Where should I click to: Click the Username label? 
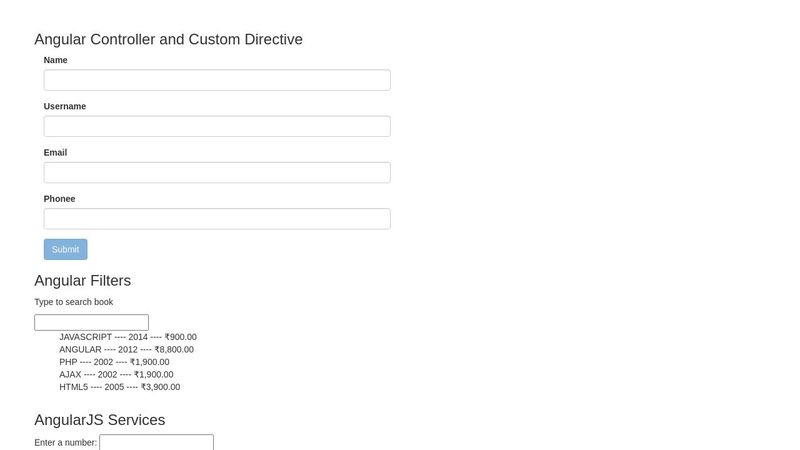click(65, 106)
